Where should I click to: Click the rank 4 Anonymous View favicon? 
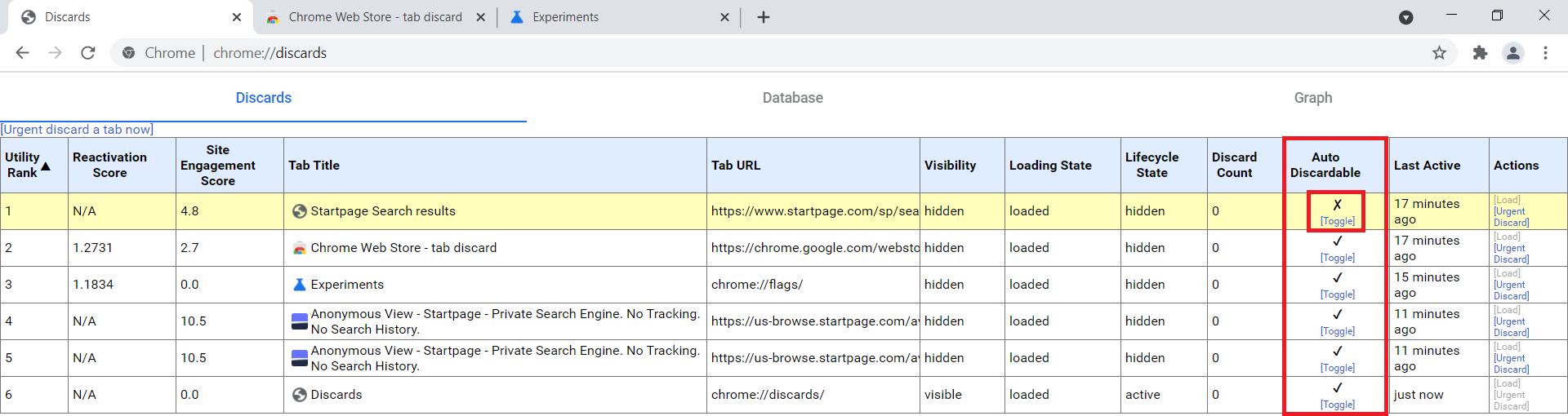pos(300,321)
